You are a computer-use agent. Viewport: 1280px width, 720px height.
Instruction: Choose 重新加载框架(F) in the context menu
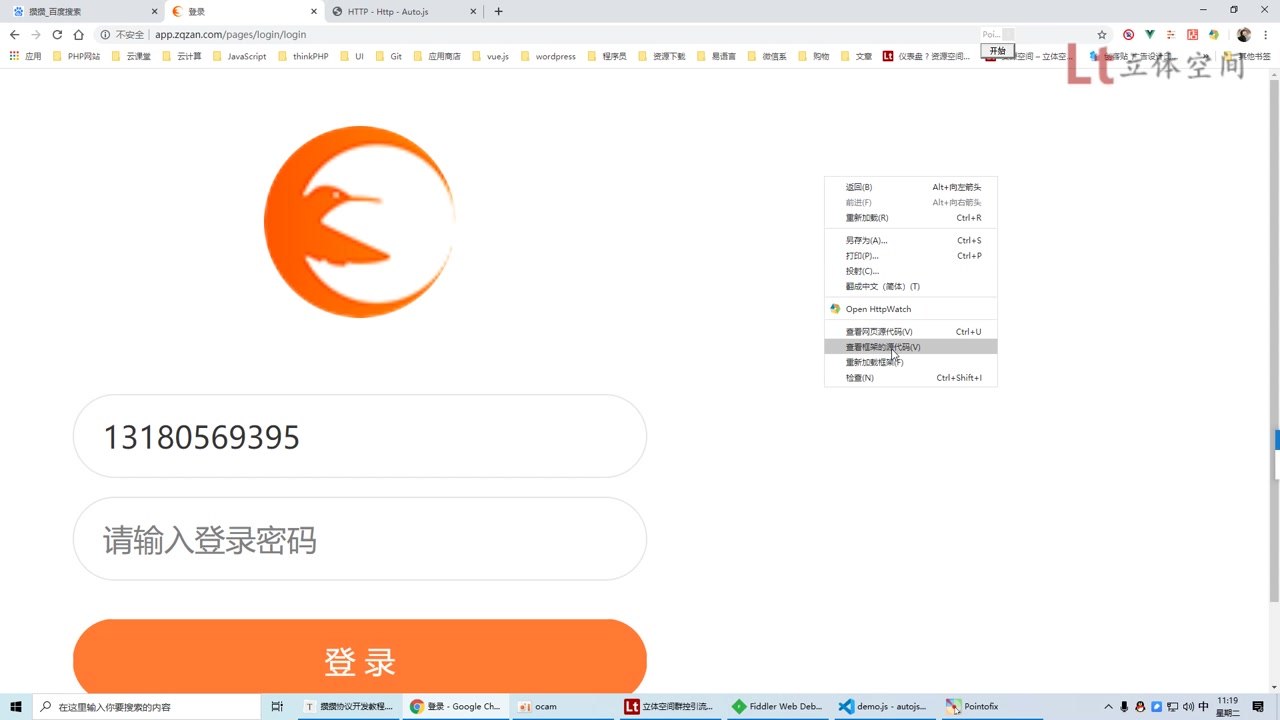tap(910, 362)
